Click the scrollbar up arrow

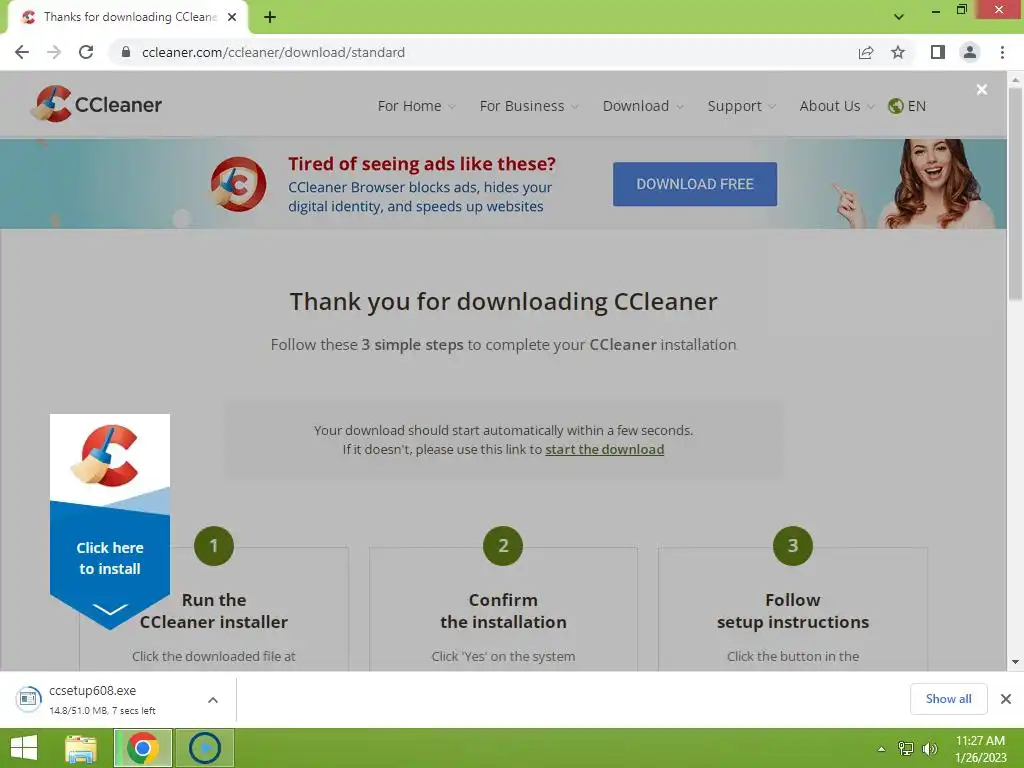click(x=1015, y=80)
